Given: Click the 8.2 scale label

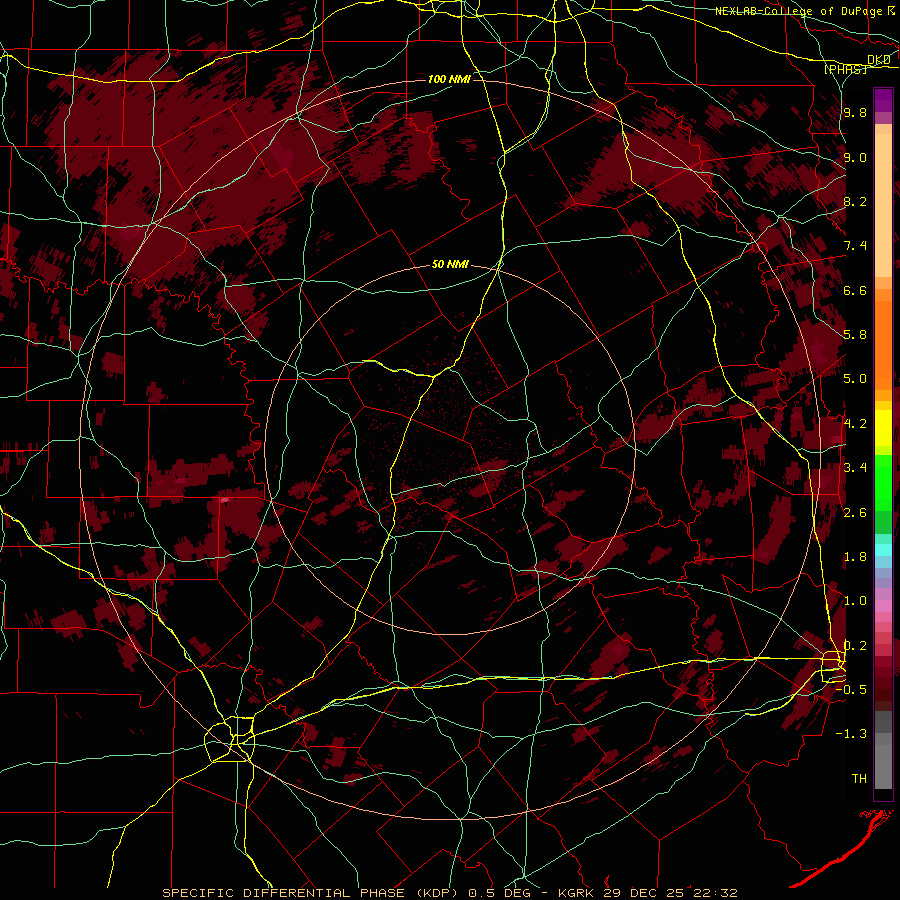Looking at the screenshot, I should [x=855, y=201].
